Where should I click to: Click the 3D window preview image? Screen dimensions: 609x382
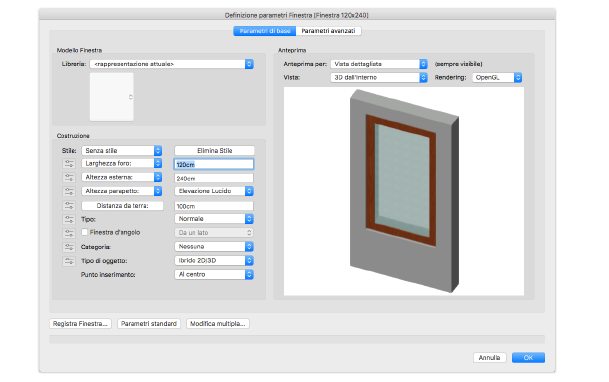pyautogui.click(x=404, y=191)
